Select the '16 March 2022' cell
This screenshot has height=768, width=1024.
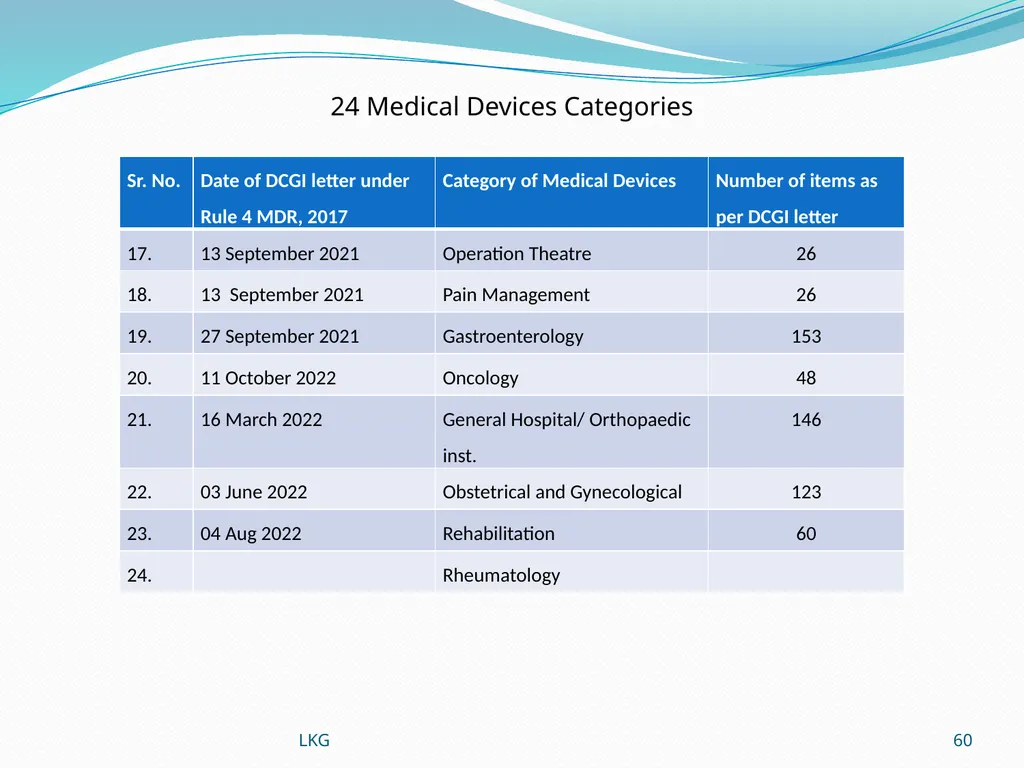tap(314, 432)
